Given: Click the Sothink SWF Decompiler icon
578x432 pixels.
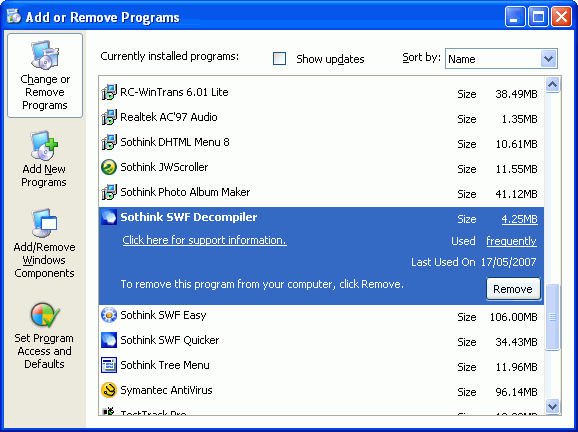Looking at the screenshot, I should pyautogui.click(x=109, y=217).
